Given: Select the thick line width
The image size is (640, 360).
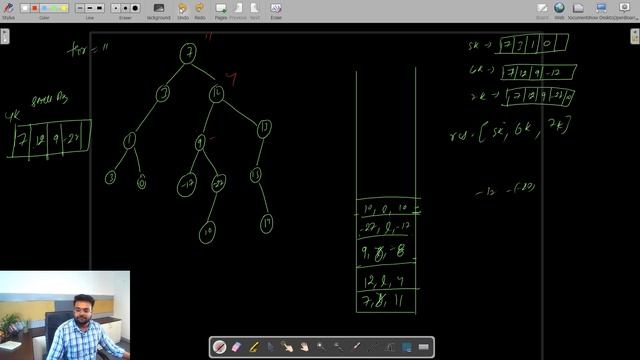Looking at the screenshot, I should pyautogui.click(x=100, y=8).
